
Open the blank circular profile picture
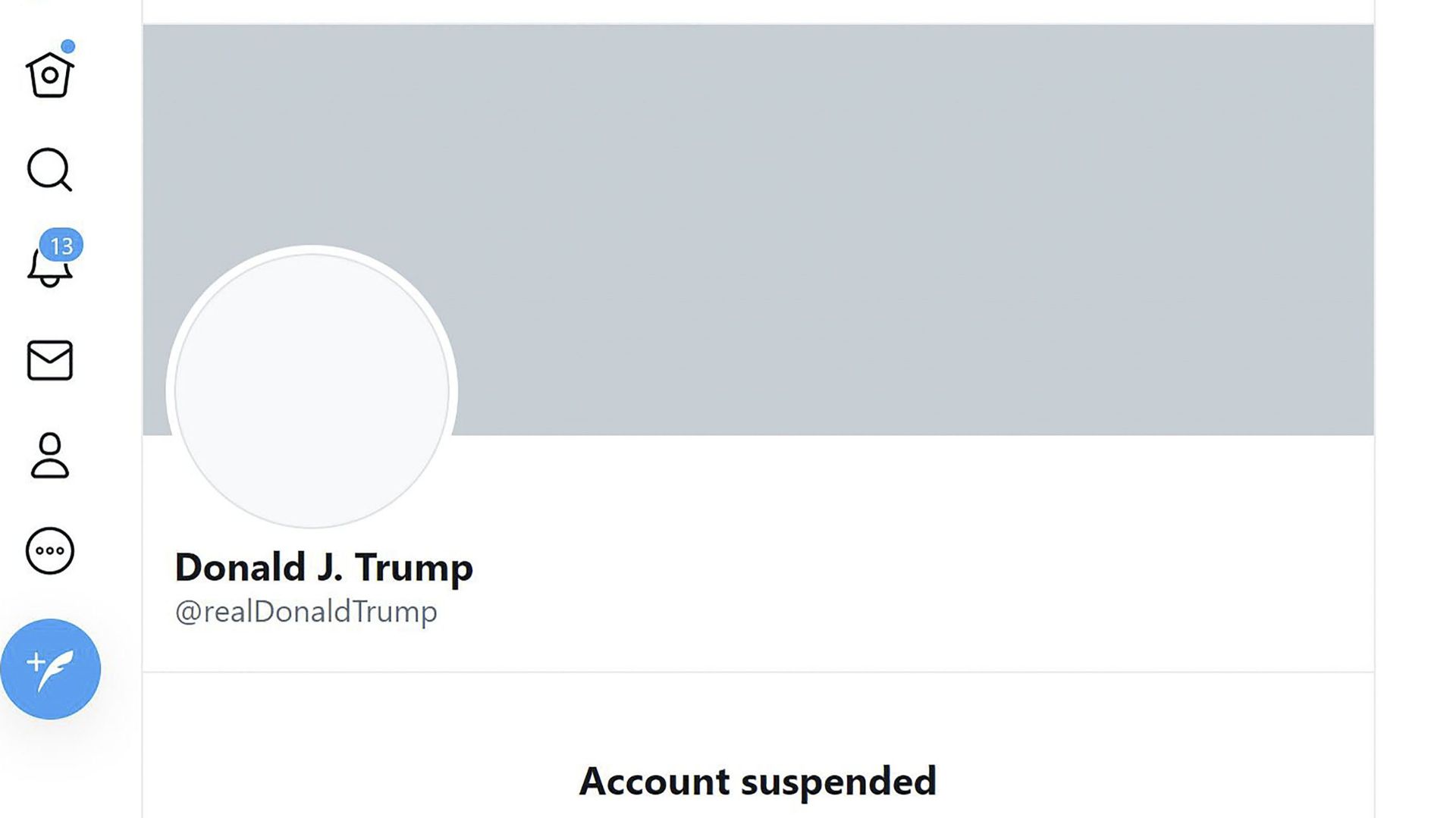point(312,391)
